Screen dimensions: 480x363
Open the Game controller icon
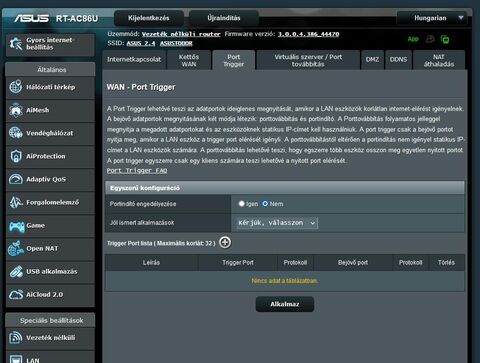[x=16, y=226]
